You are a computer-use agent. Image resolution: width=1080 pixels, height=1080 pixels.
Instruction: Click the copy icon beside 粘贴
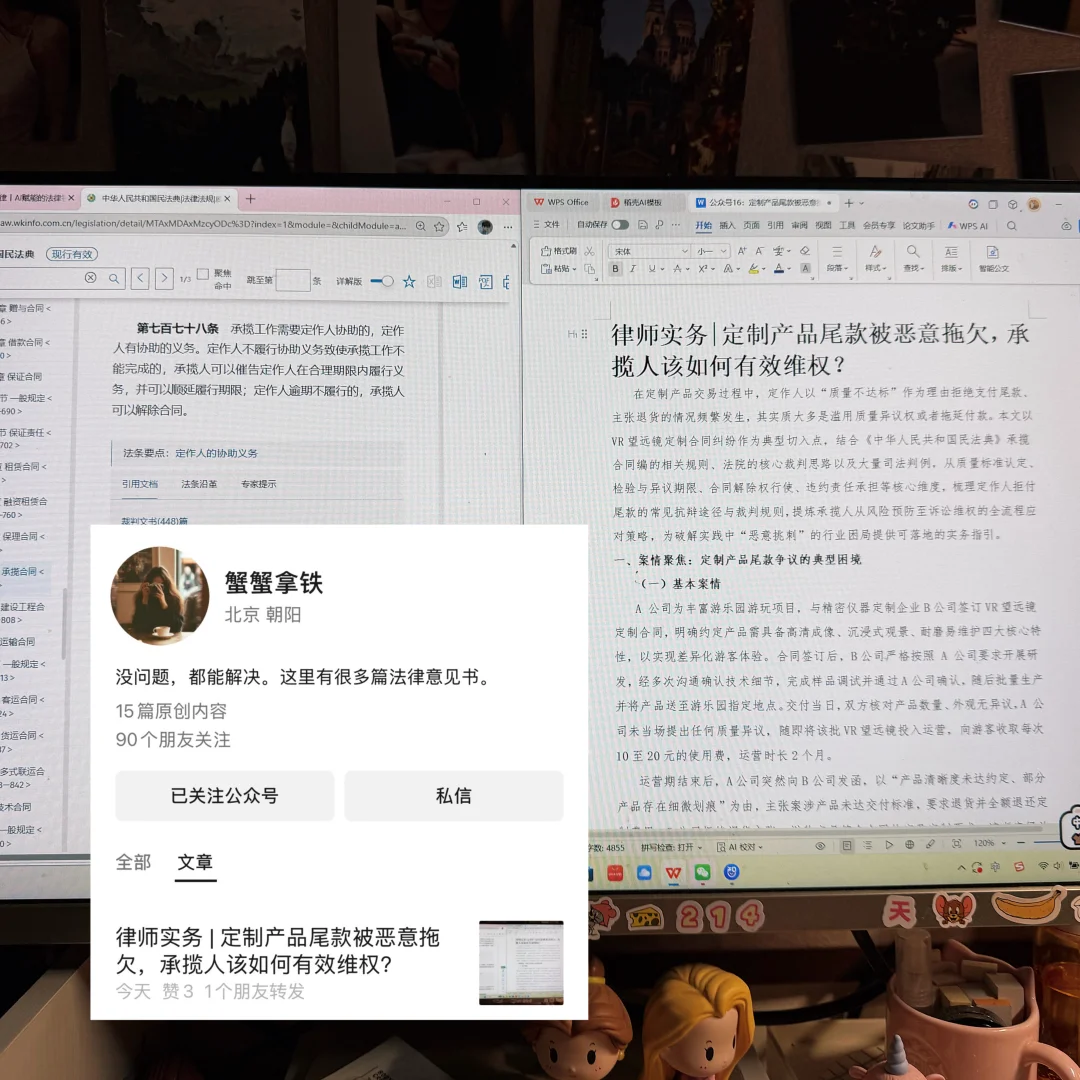590,269
